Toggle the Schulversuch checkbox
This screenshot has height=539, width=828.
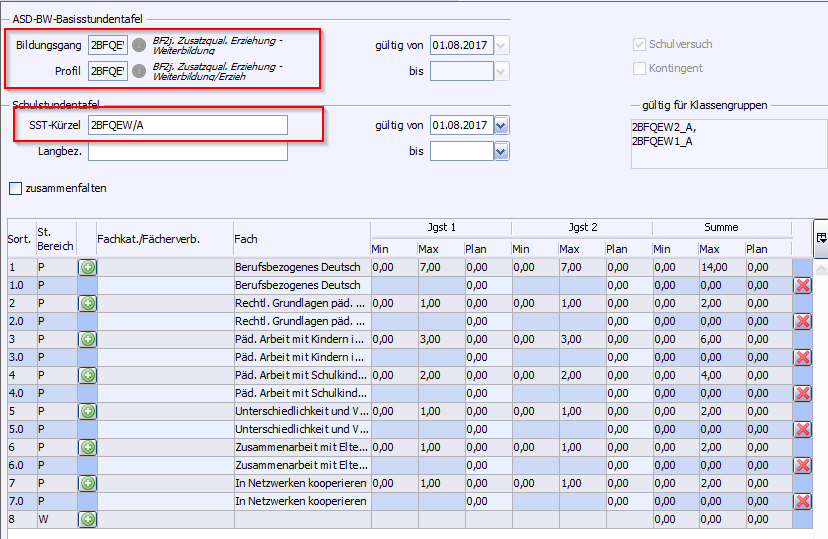click(640, 45)
